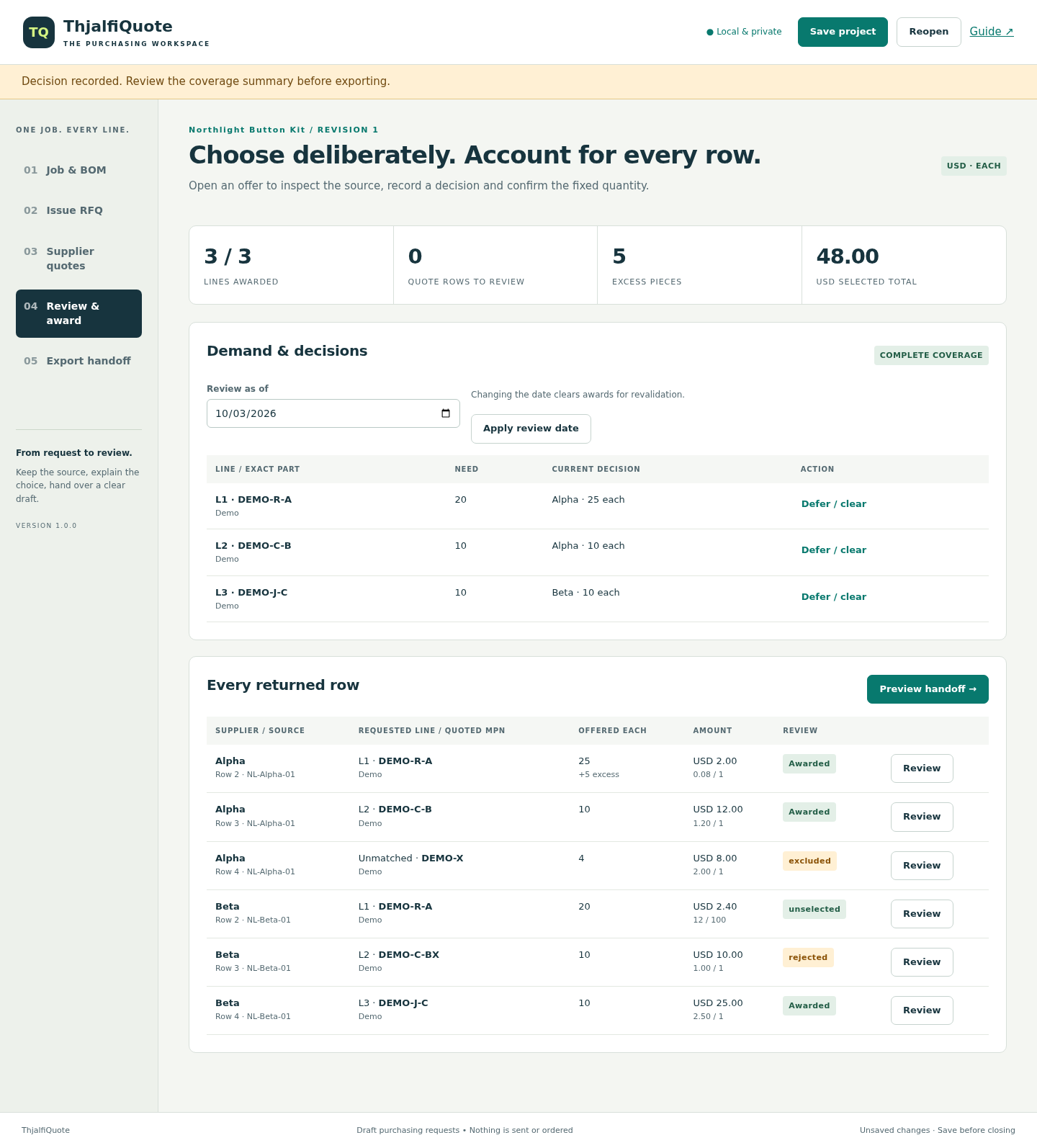Click the unselected status badge
Screen dimensions: 1037x1148
pyautogui.click(x=814, y=909)
